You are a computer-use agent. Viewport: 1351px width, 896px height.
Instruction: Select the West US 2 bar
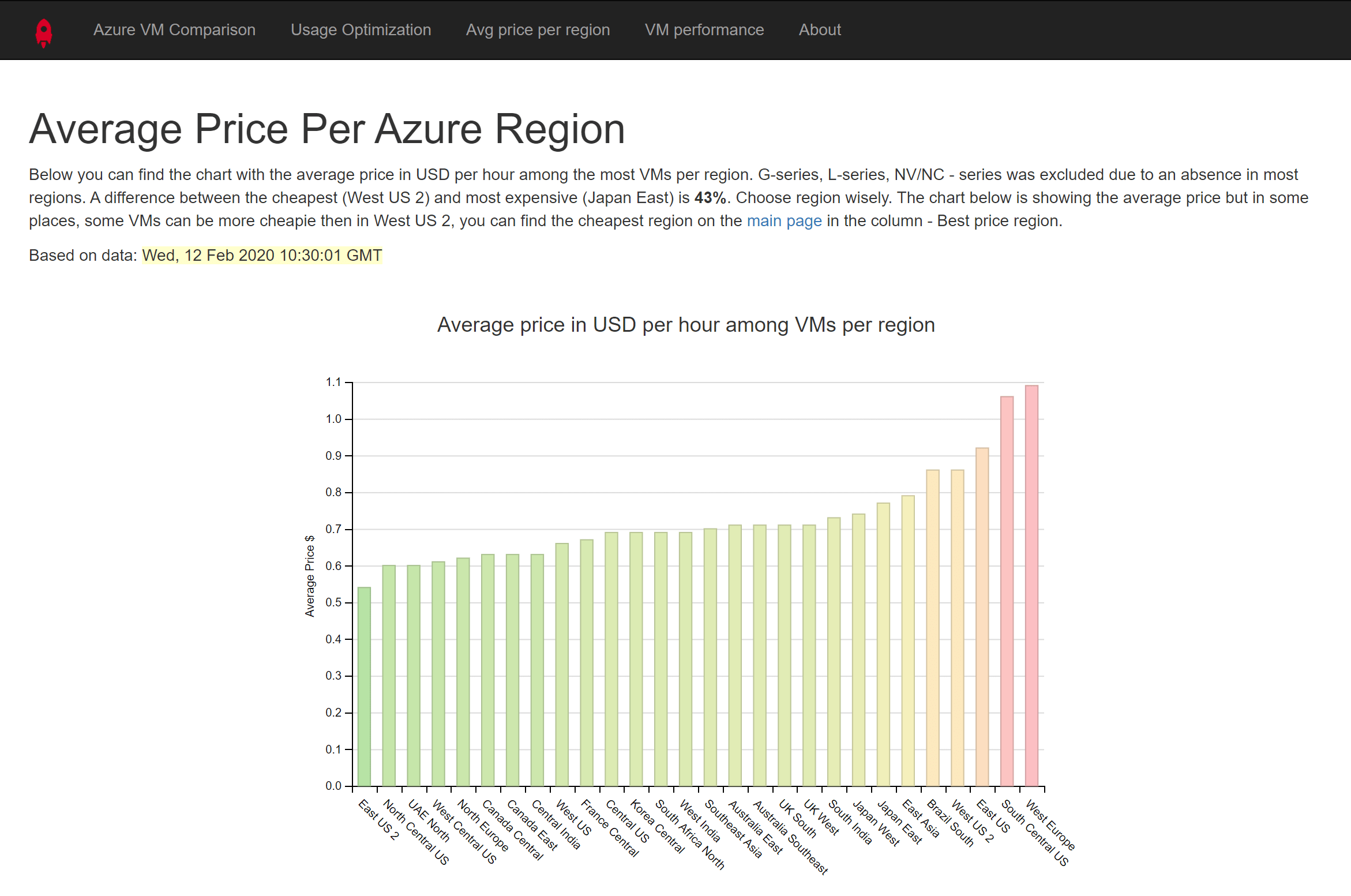point(958,628)
